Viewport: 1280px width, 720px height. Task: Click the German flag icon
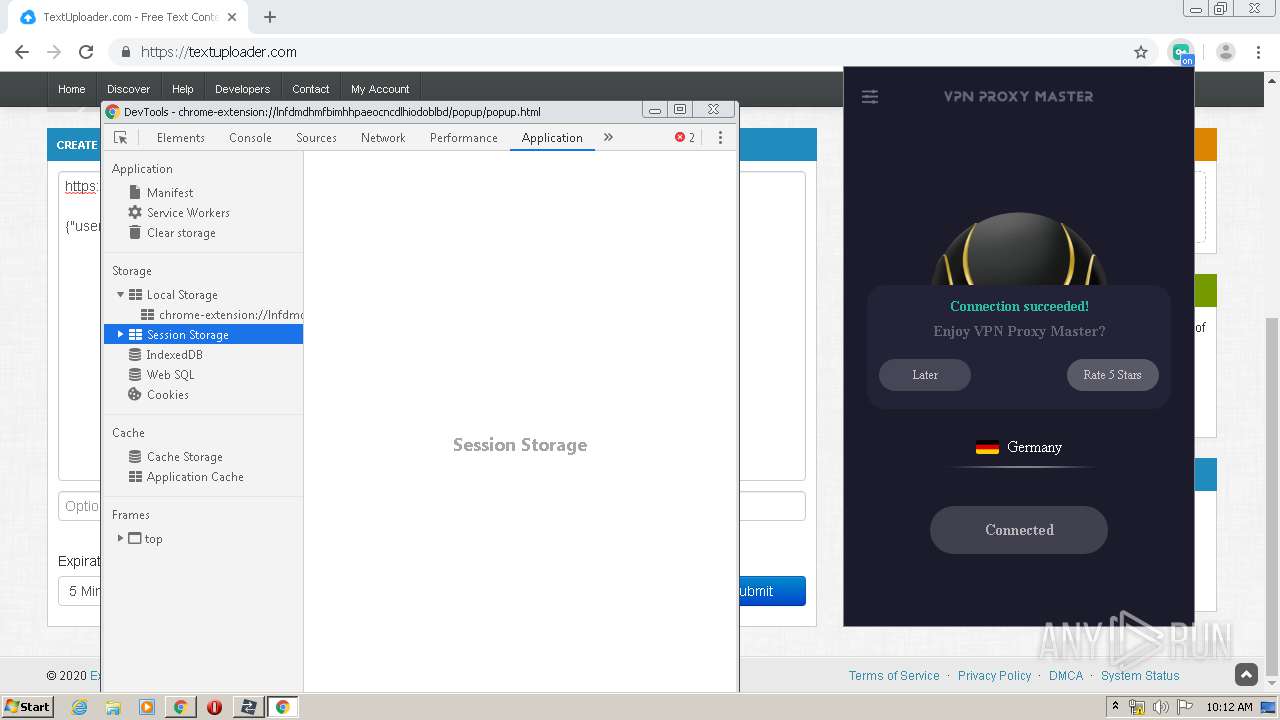(987, 448)
